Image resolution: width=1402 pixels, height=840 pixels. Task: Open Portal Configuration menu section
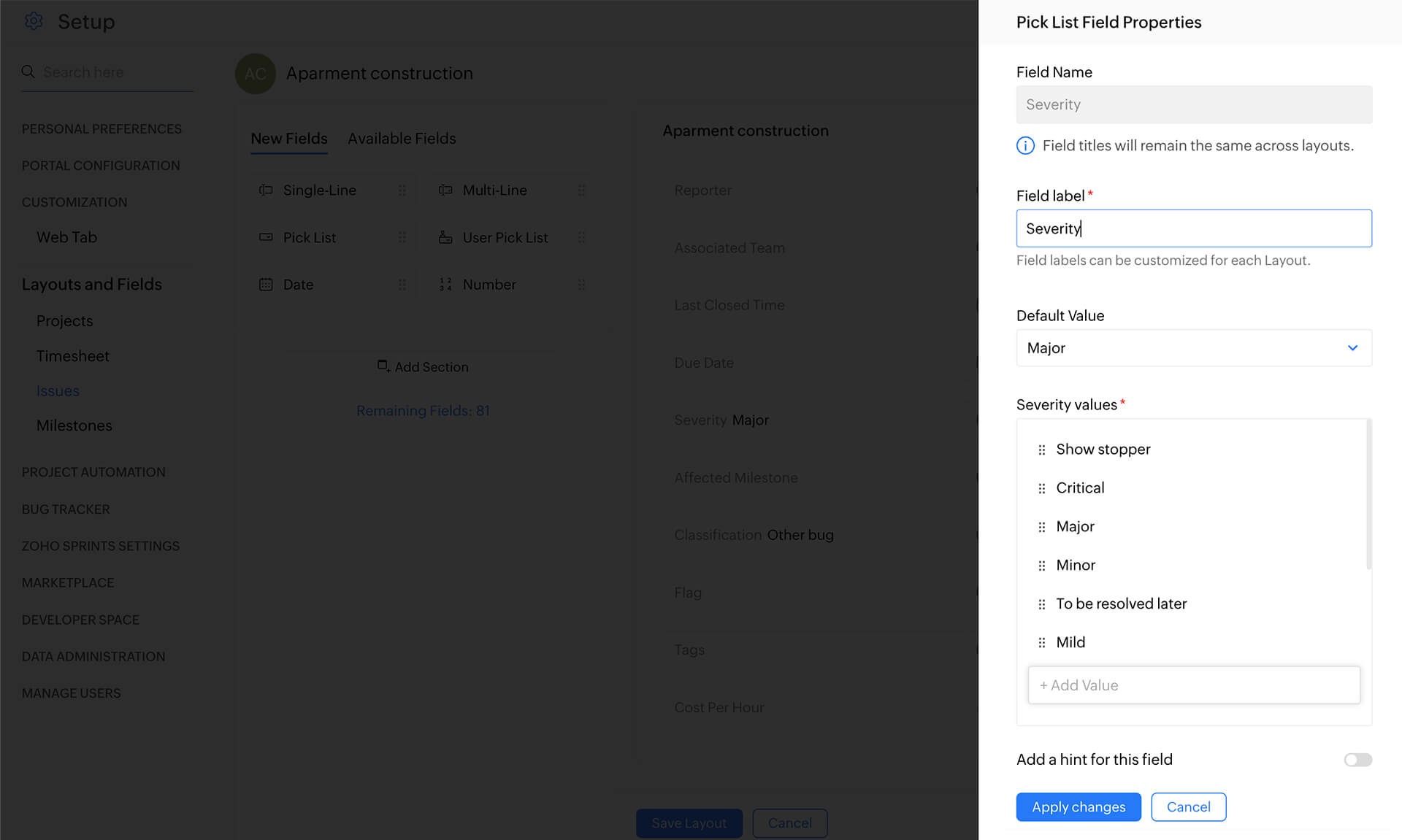point(101,166)
